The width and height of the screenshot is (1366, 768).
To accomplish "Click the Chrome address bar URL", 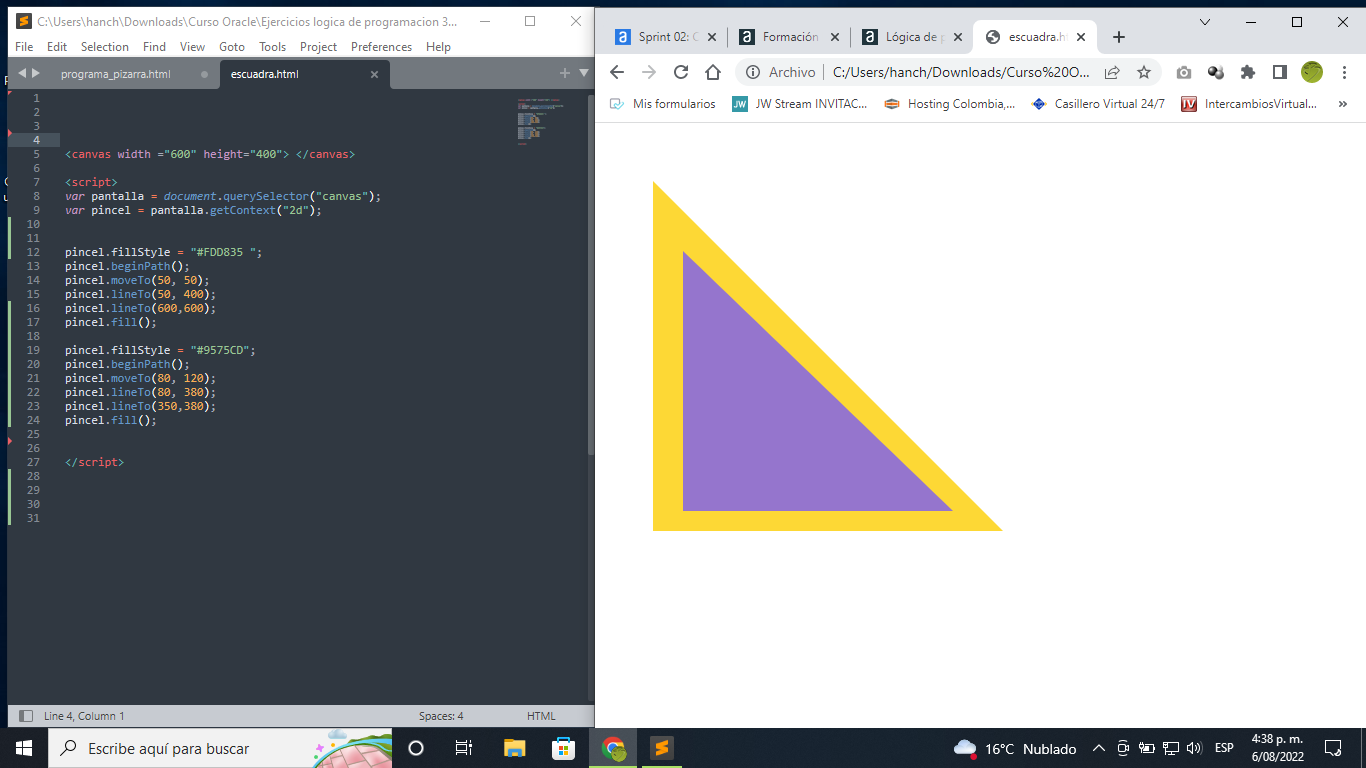I will (960, 72).
